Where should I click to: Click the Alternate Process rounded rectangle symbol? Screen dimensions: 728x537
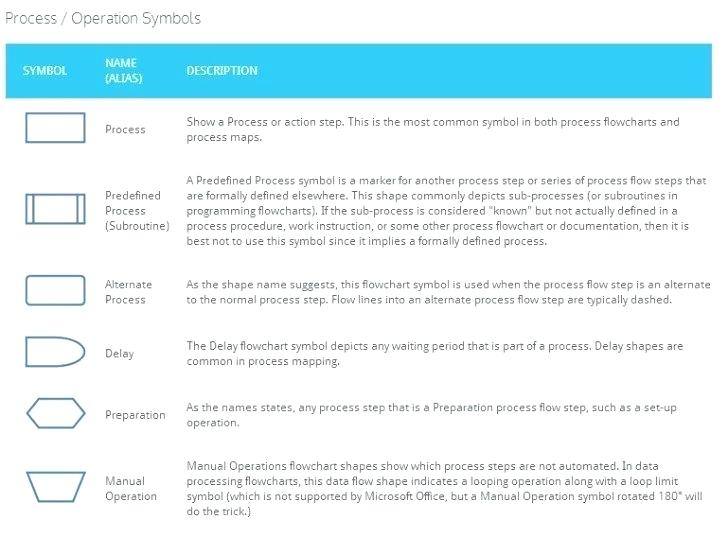[54, 291]
